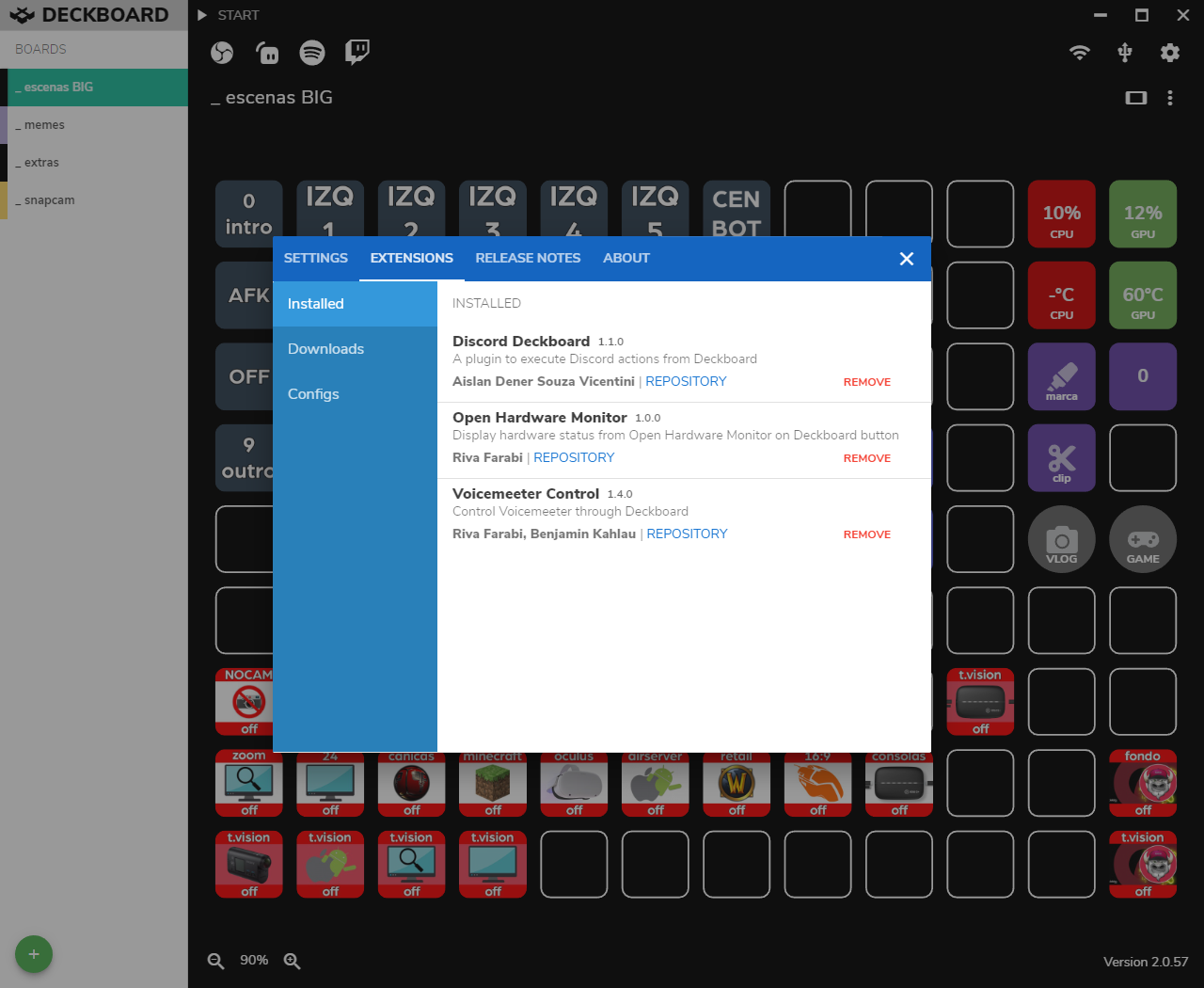Open the Twitch integration icon
Image resolution: width=1204 pixels, height=988 pixels.
tap(356, 53)
